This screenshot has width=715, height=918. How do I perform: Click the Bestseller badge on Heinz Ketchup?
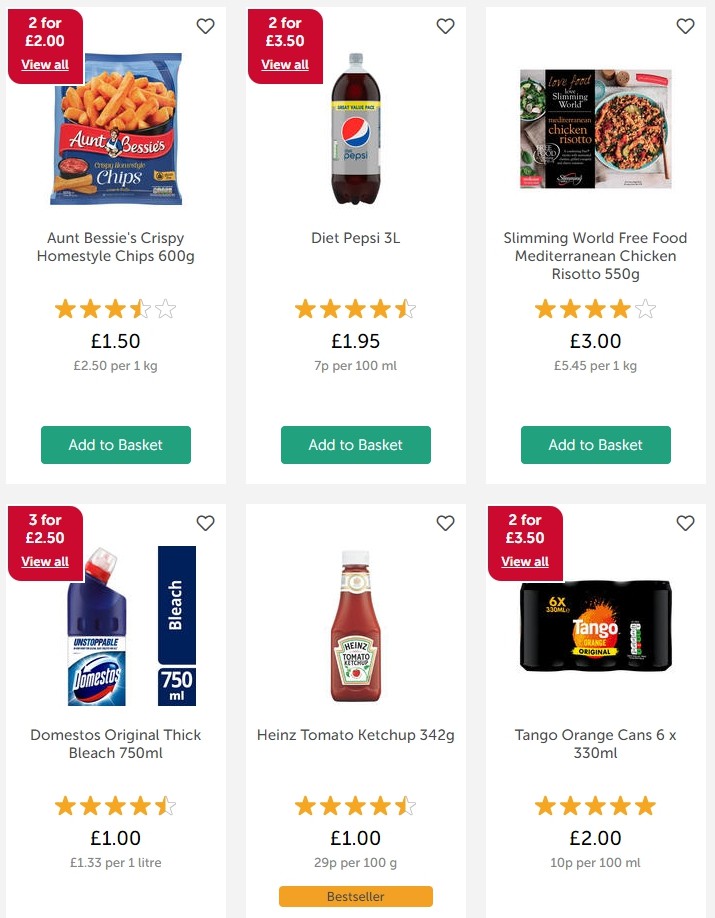[x=356, y=896]
